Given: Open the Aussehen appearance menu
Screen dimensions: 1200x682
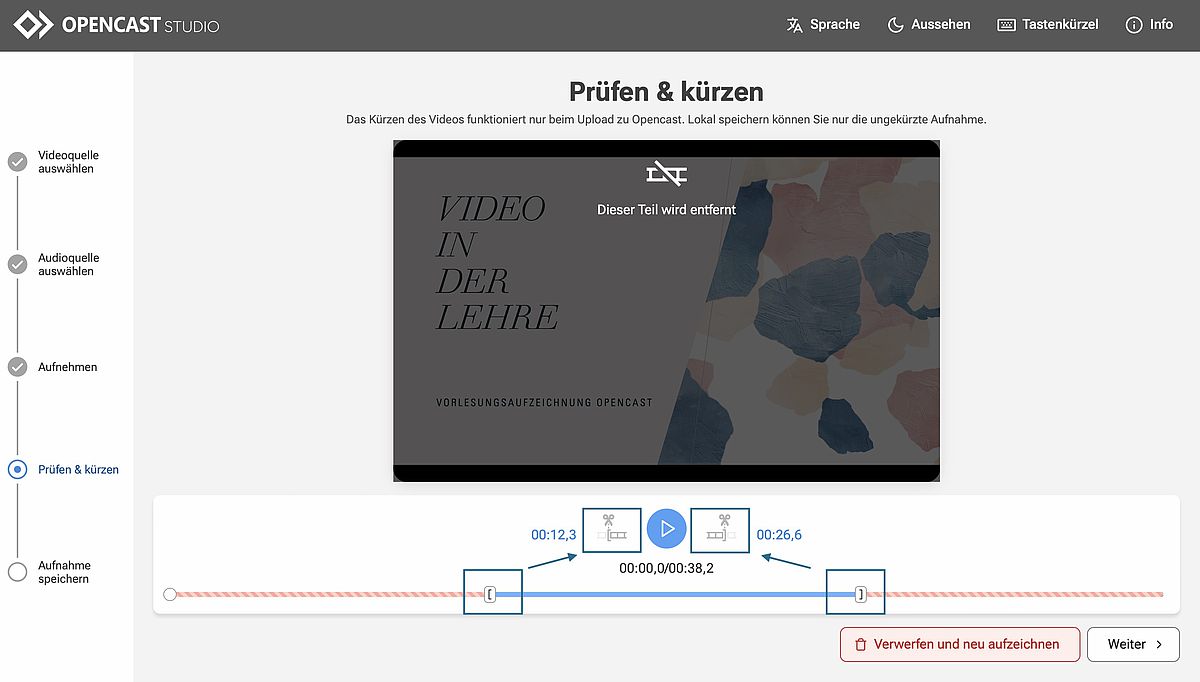Looking at the screenshot, I should click(929, 25).
